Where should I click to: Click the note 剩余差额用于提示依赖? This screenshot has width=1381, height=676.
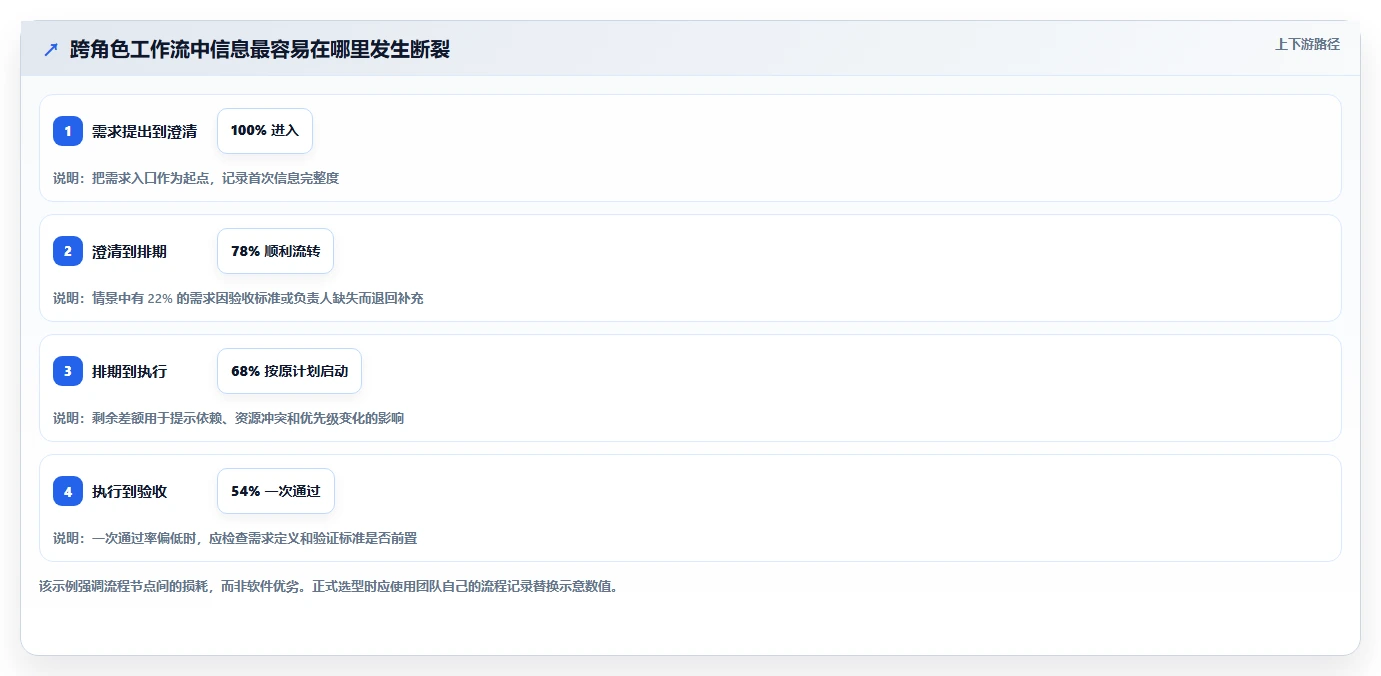point(228,418)
